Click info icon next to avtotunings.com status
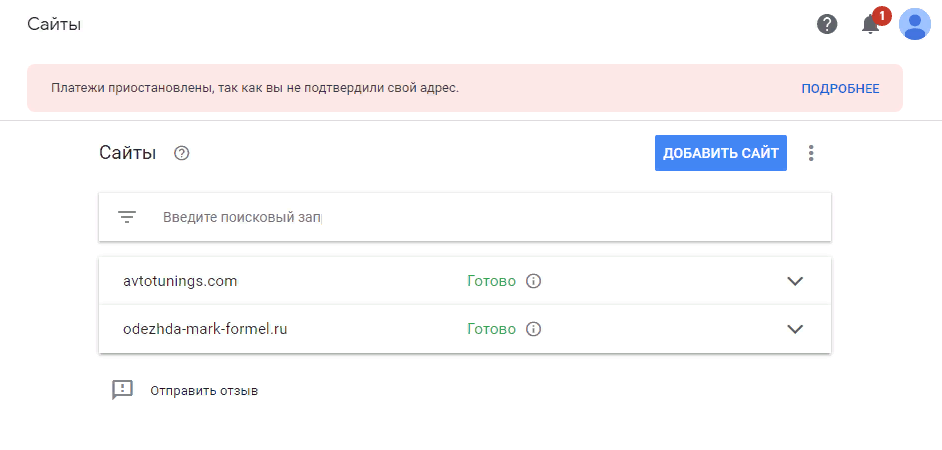Image resolution: width=942 pixels, height=450 pixels. [534, 281]
